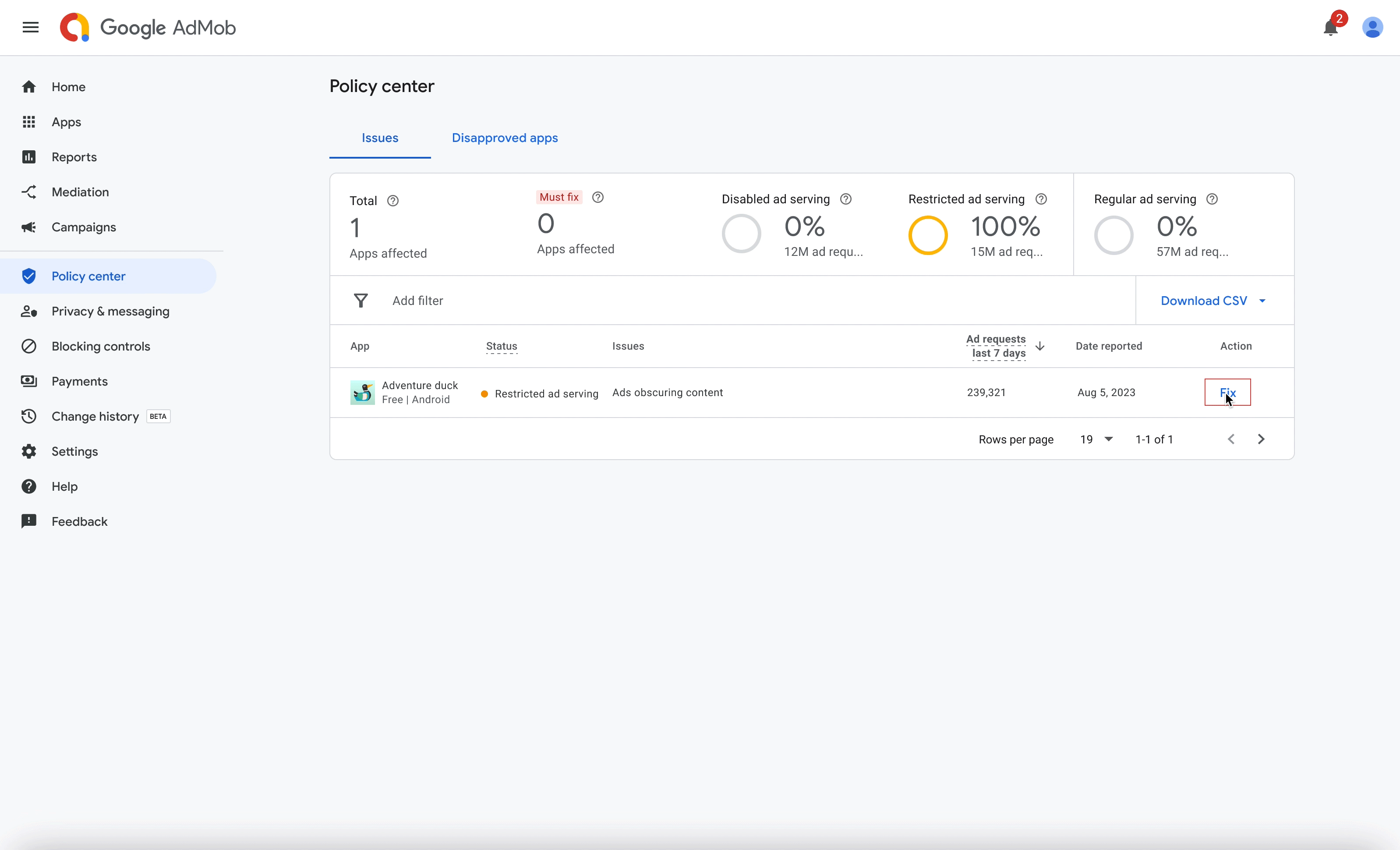The image size is (1400, 850).
Task: Click the Add filter field
Action: tap(733, 301)
